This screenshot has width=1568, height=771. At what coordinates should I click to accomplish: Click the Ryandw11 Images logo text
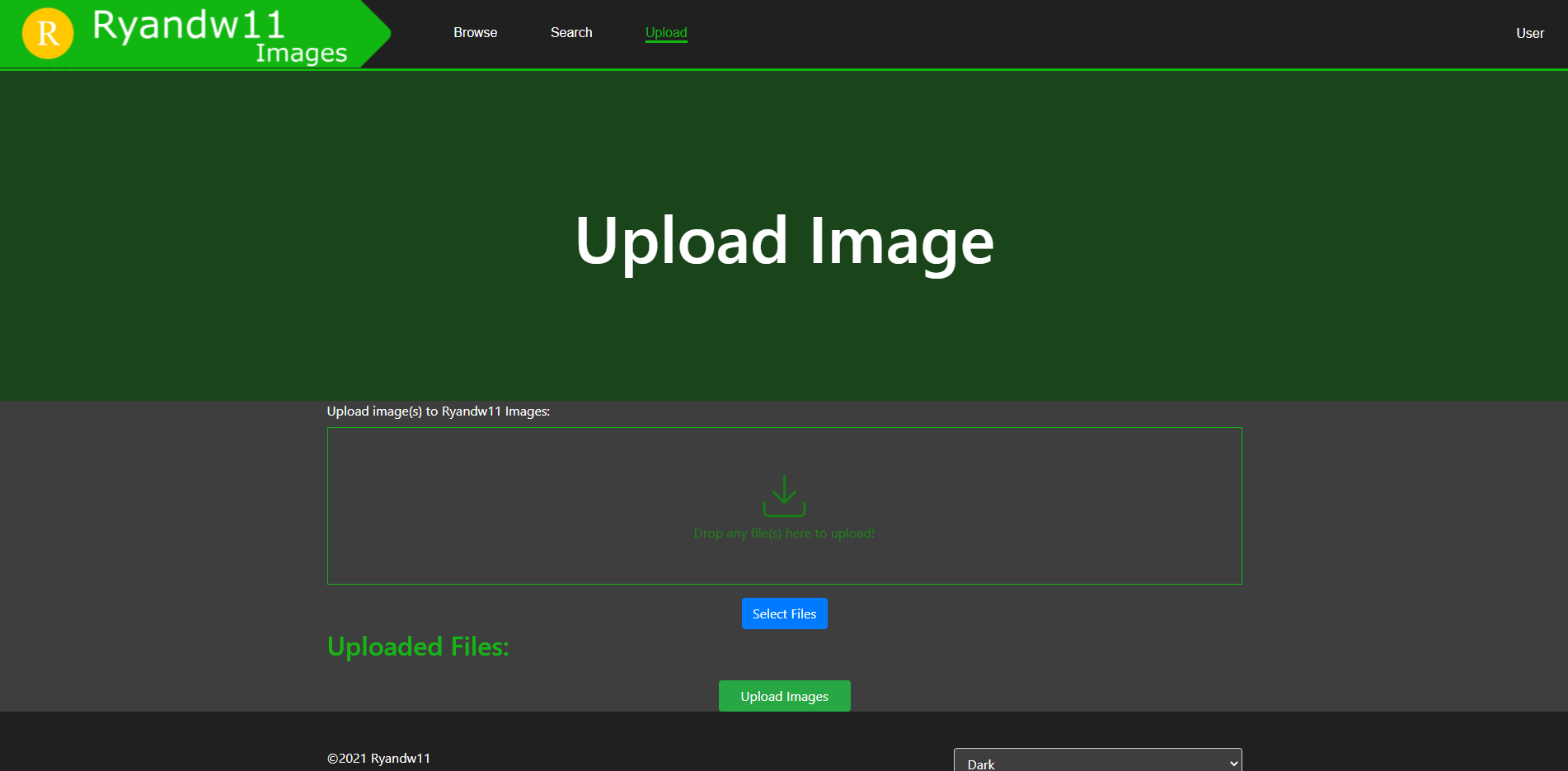click(220, 36)
